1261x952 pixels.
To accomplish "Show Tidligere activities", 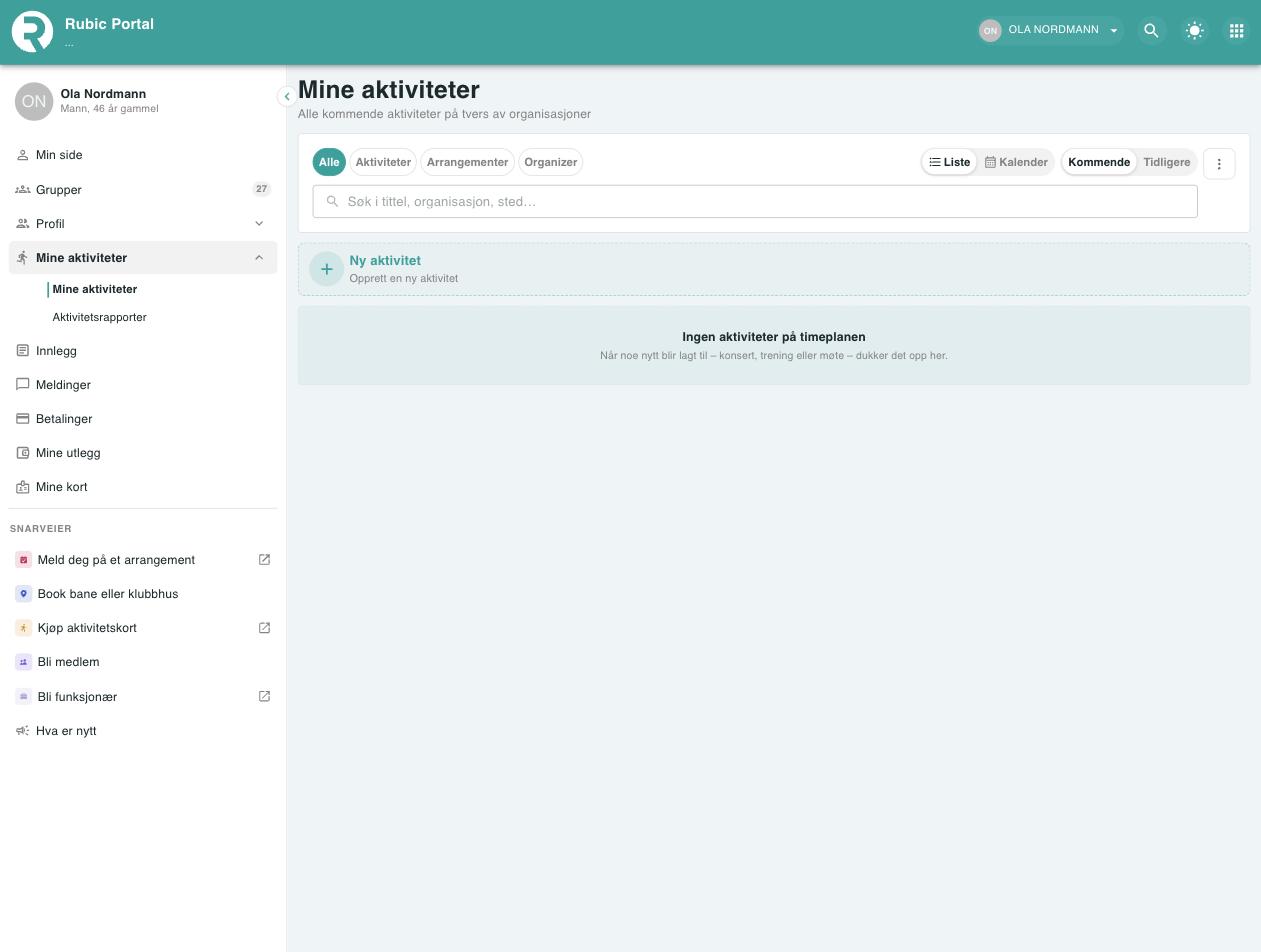I will tap(1167, 162).
